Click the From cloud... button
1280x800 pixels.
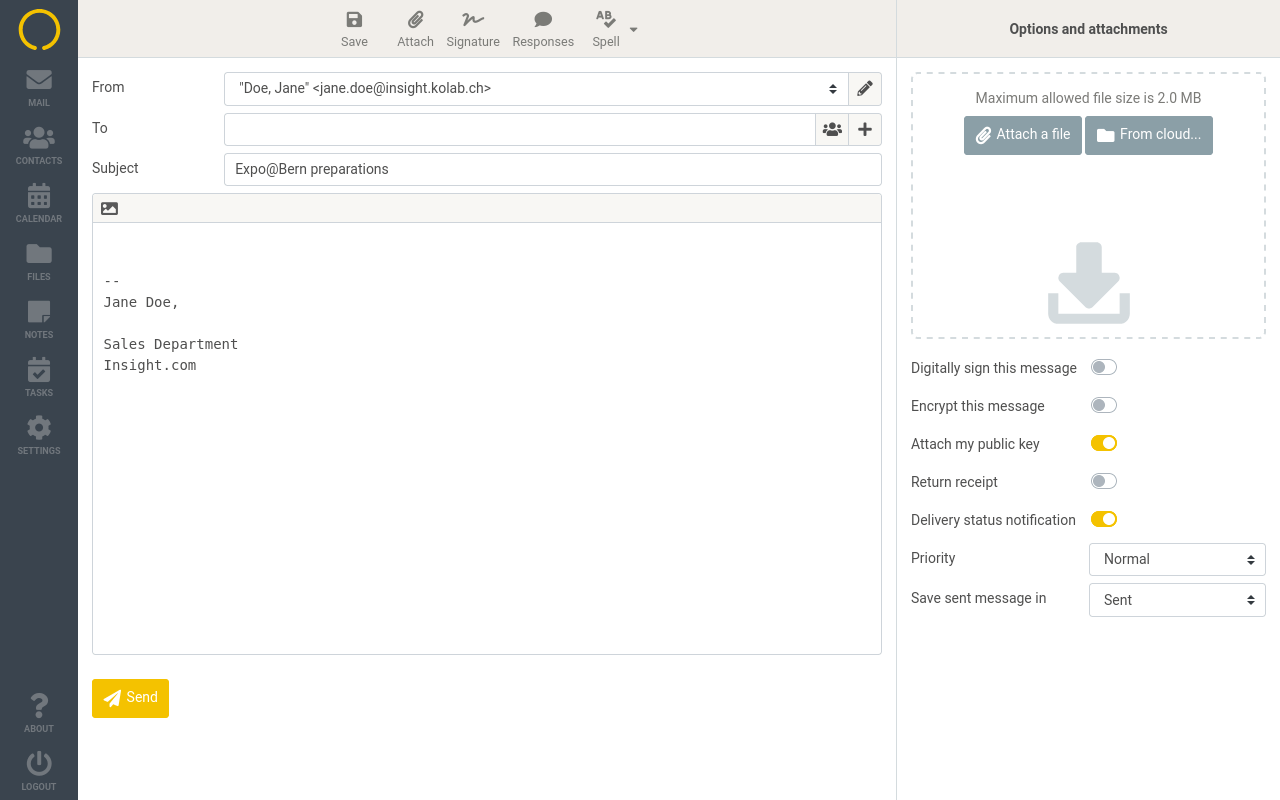pos(1149,135)
